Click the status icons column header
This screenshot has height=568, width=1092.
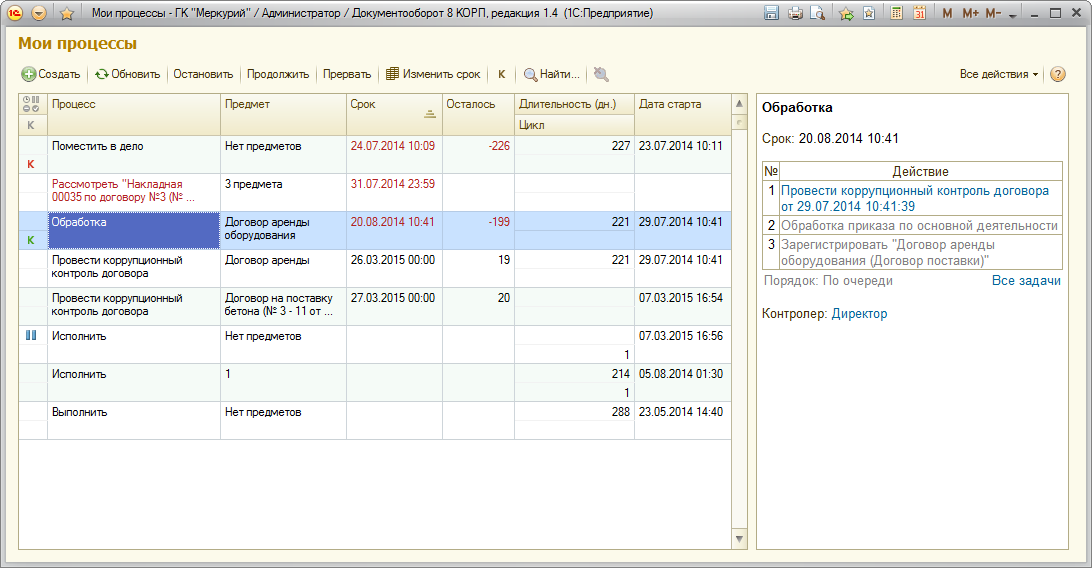pos(33,104)
